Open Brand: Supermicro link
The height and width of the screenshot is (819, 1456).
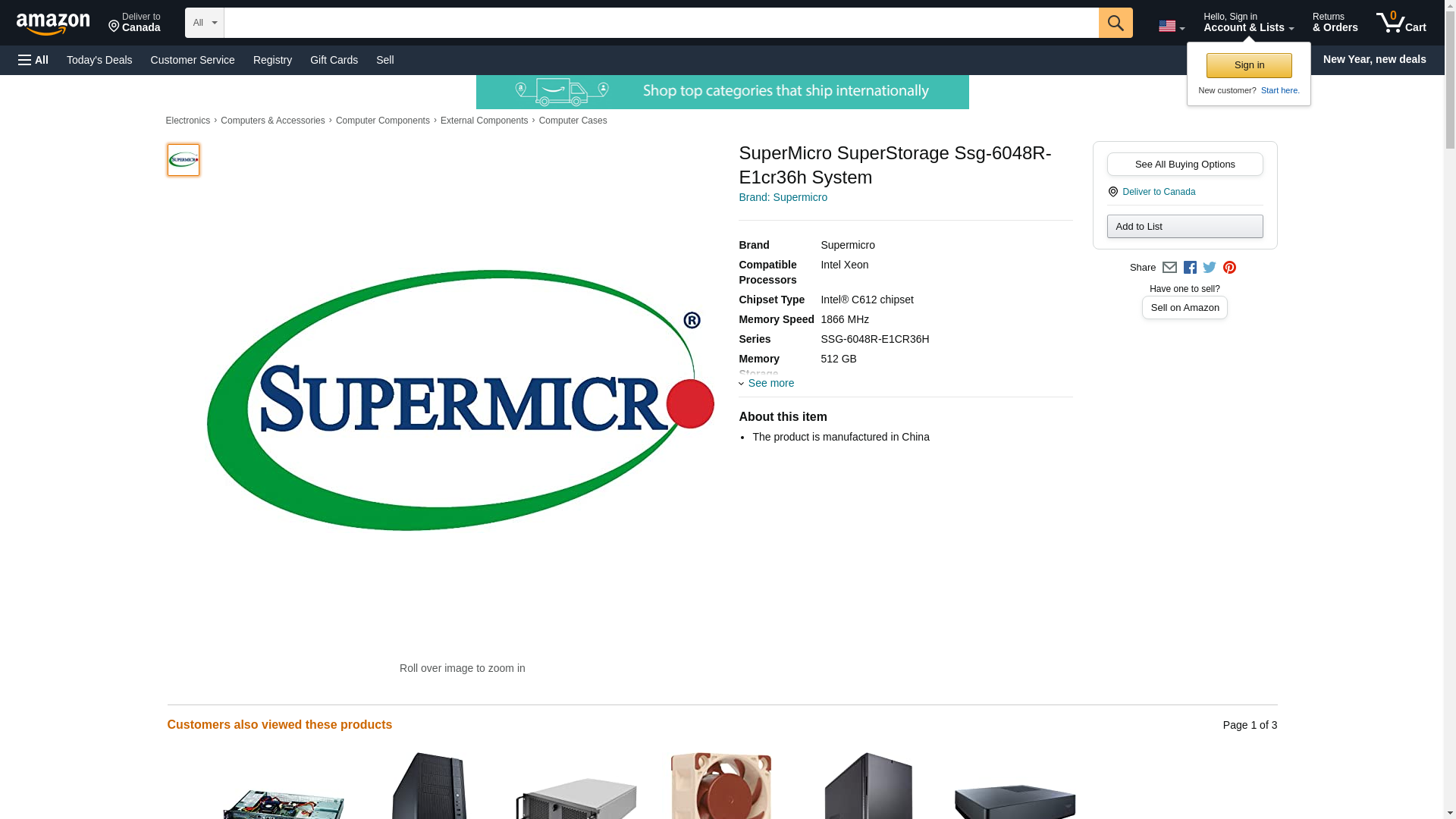783,197
